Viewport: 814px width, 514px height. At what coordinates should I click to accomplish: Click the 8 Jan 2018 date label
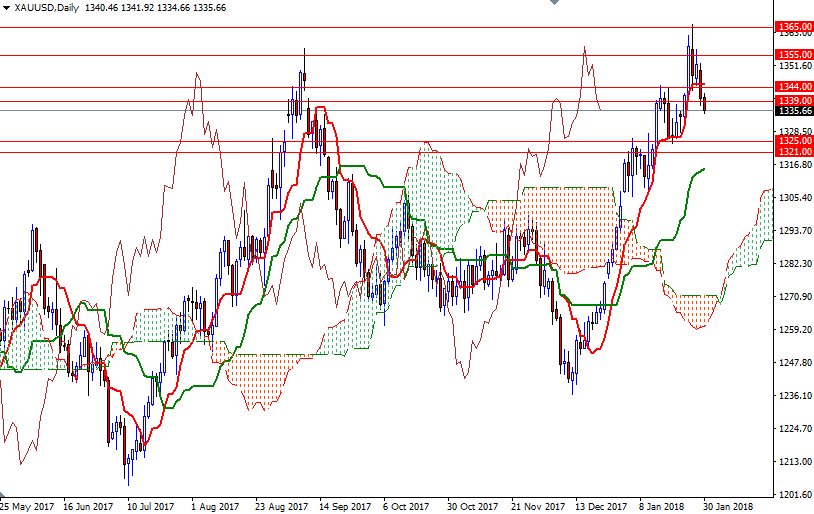tap(661, 506)
